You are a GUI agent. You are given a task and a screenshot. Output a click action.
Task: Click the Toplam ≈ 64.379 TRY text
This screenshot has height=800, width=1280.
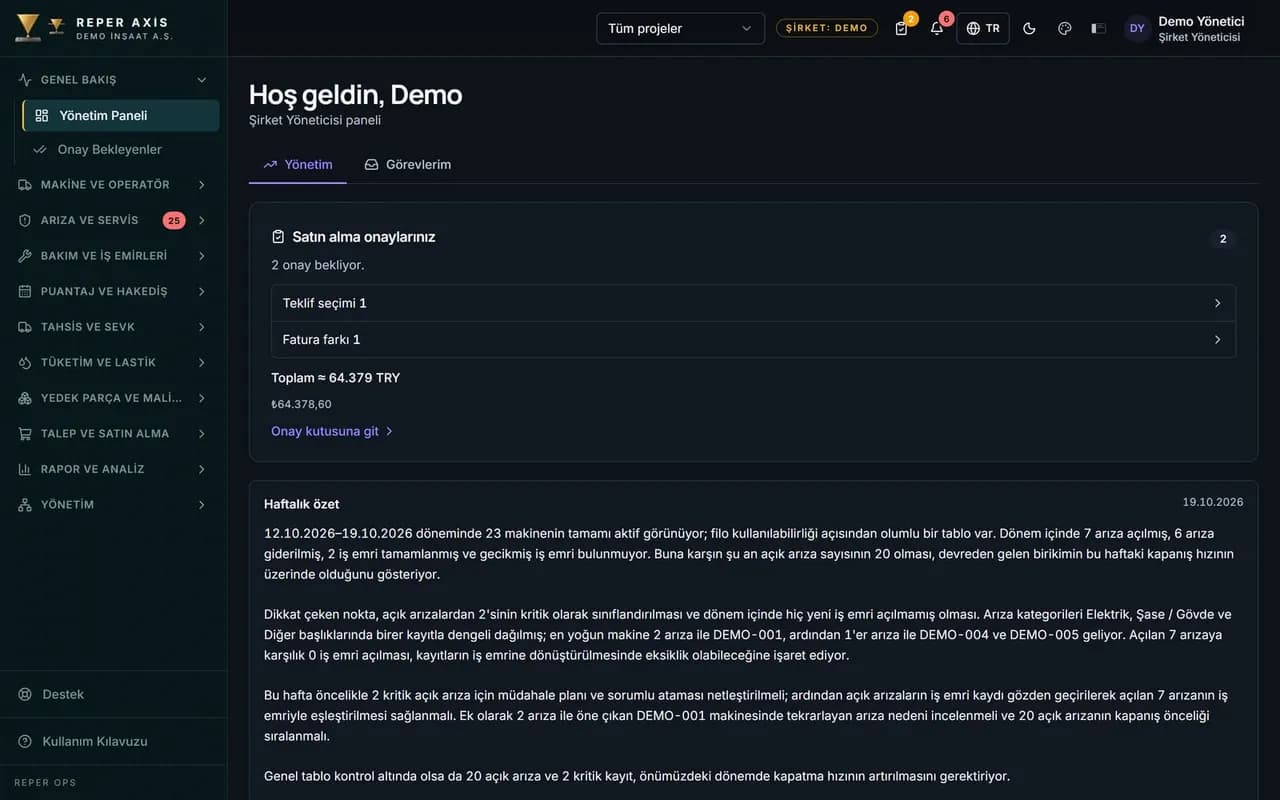pos(336,378)
